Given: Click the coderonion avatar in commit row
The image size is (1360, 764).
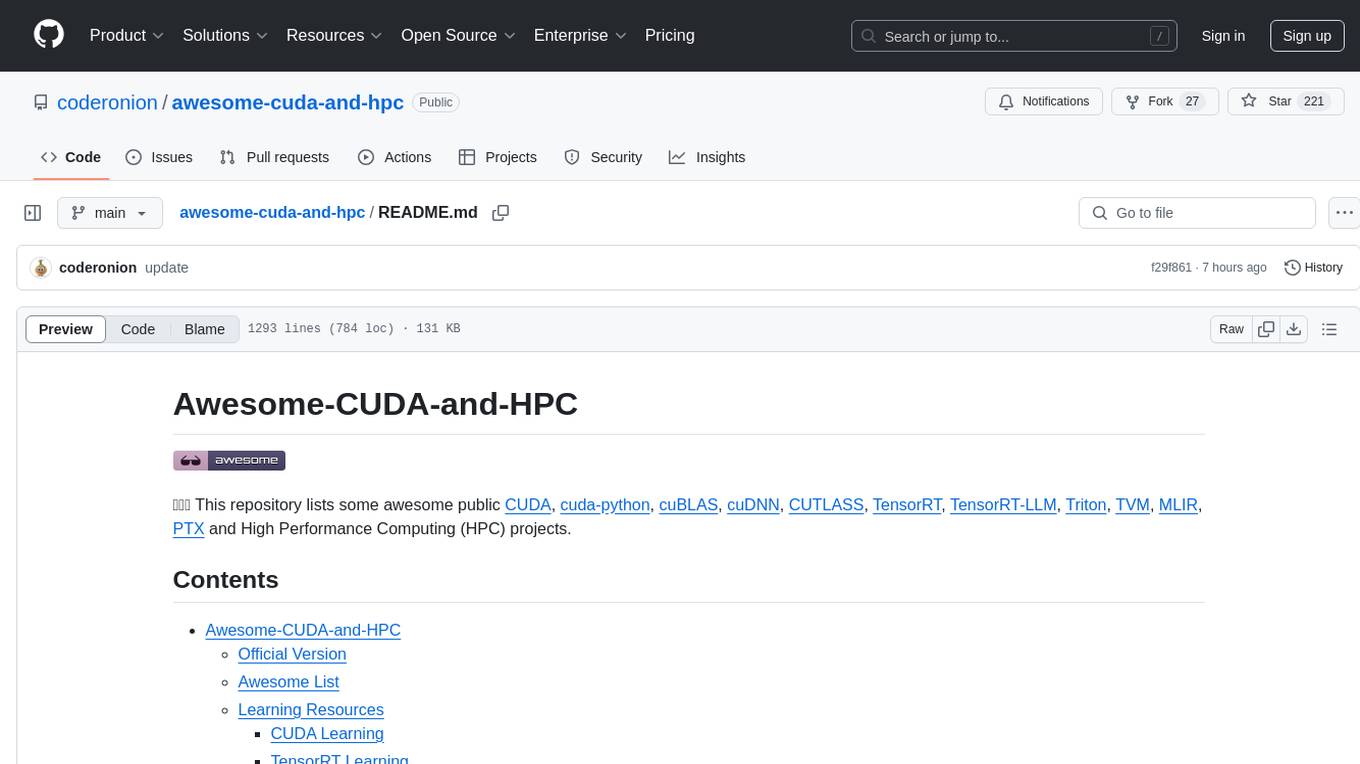Looking at the screenshot, I should (41, 268).
